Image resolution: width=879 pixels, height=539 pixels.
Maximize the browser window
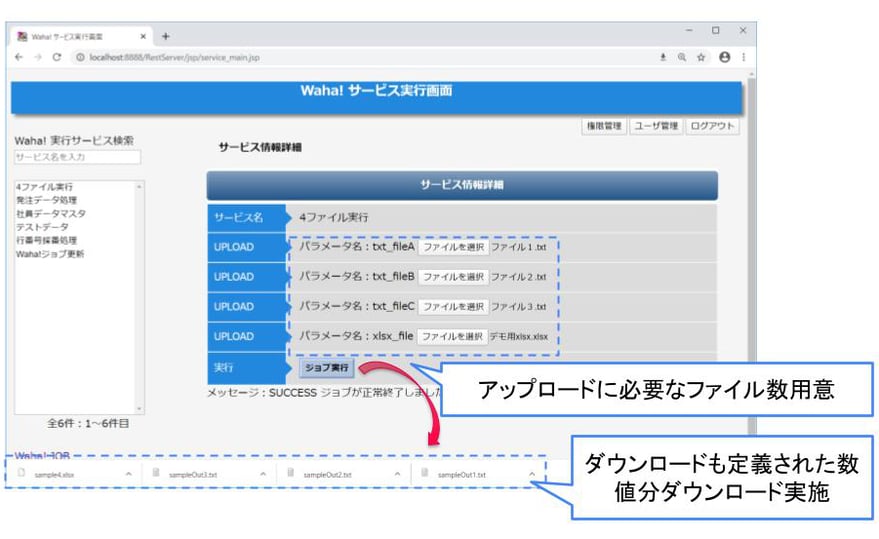pyautogui.click(x=716, y=30)
